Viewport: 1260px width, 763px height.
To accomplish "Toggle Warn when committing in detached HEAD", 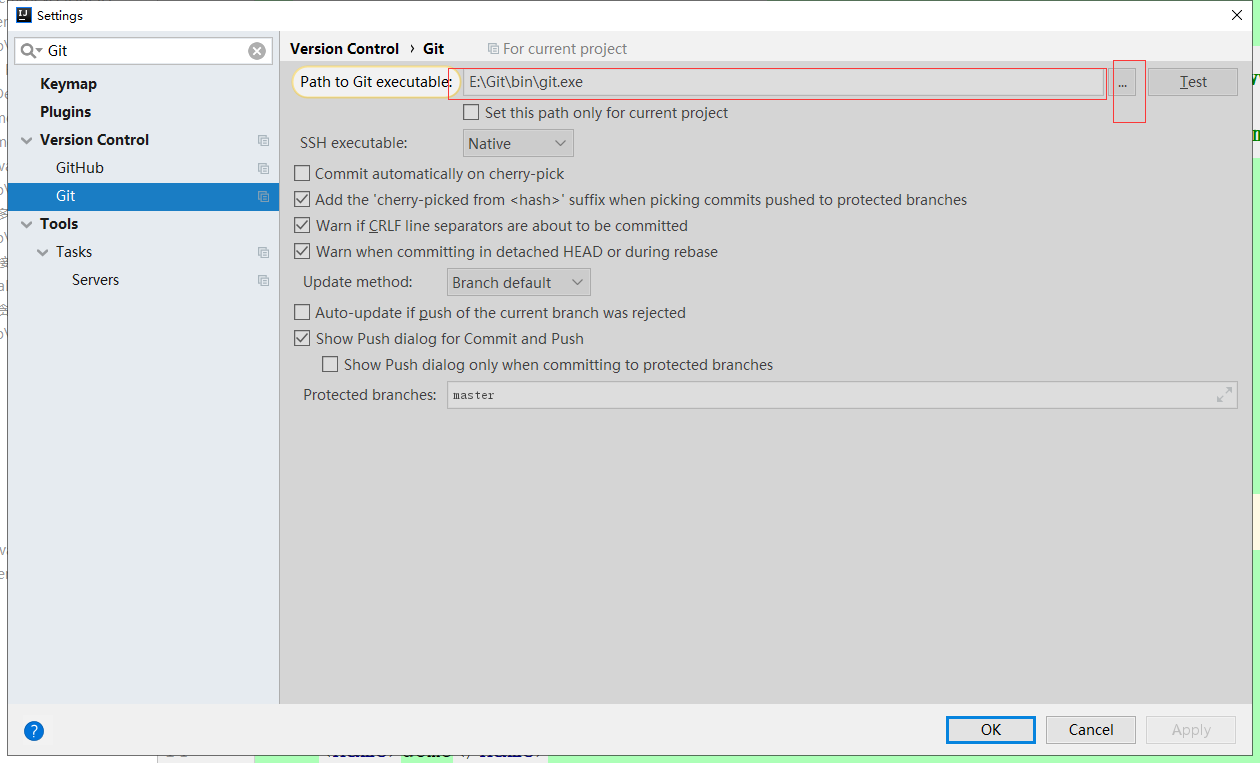I will [x=301, y=252].
